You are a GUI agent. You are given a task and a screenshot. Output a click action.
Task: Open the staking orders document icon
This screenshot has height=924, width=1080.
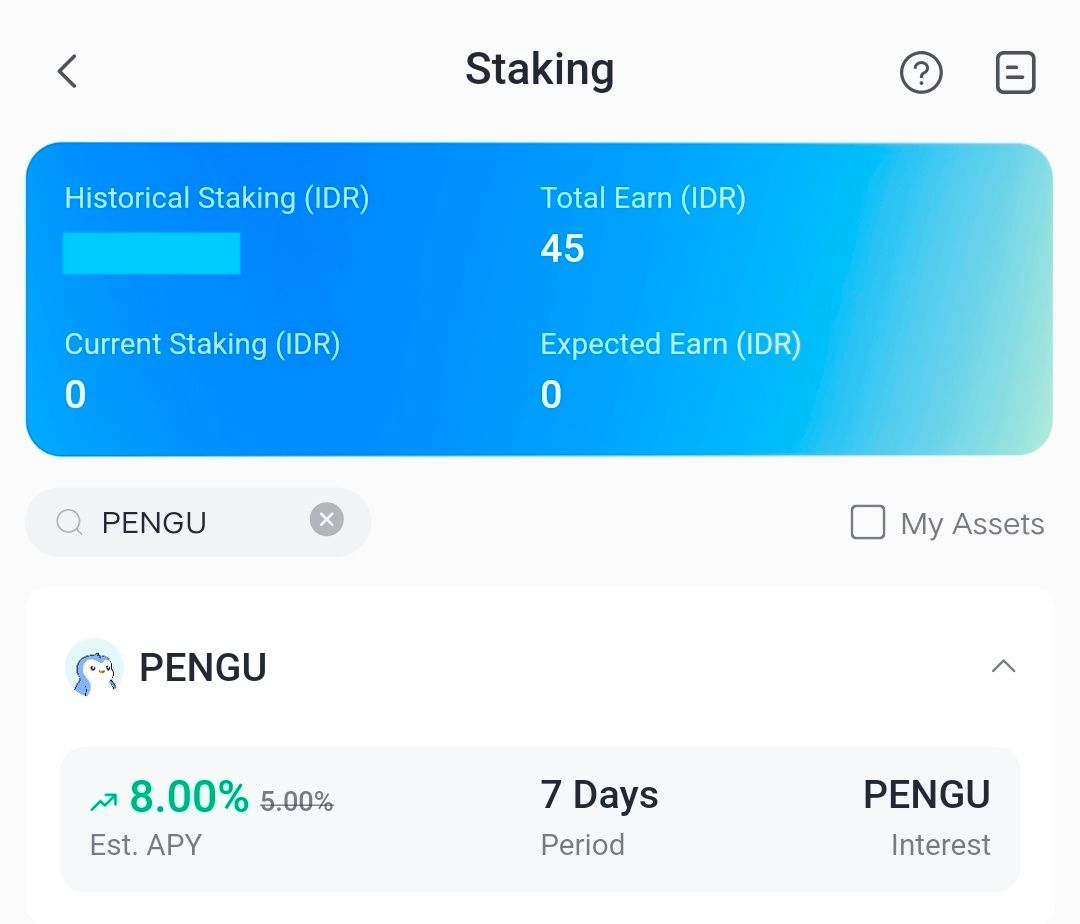pos(1015,72)
